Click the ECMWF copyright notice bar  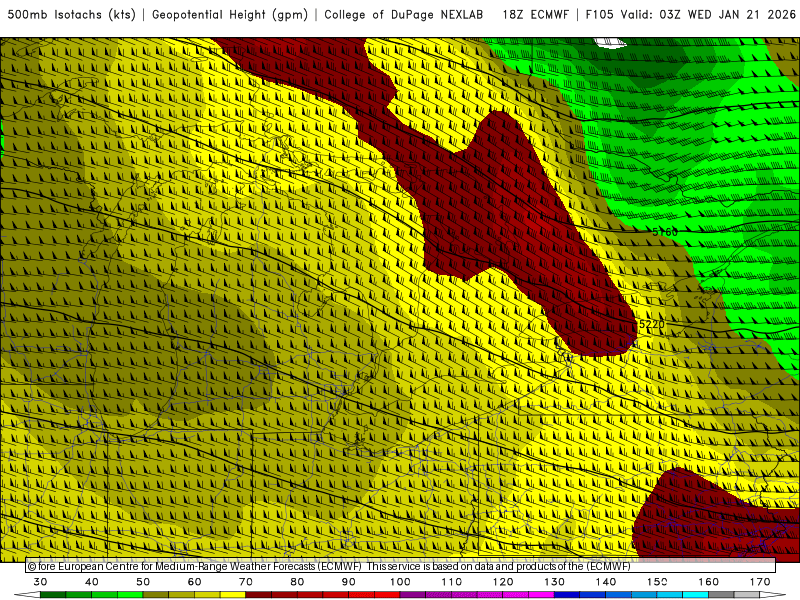(x=401, y=566)
